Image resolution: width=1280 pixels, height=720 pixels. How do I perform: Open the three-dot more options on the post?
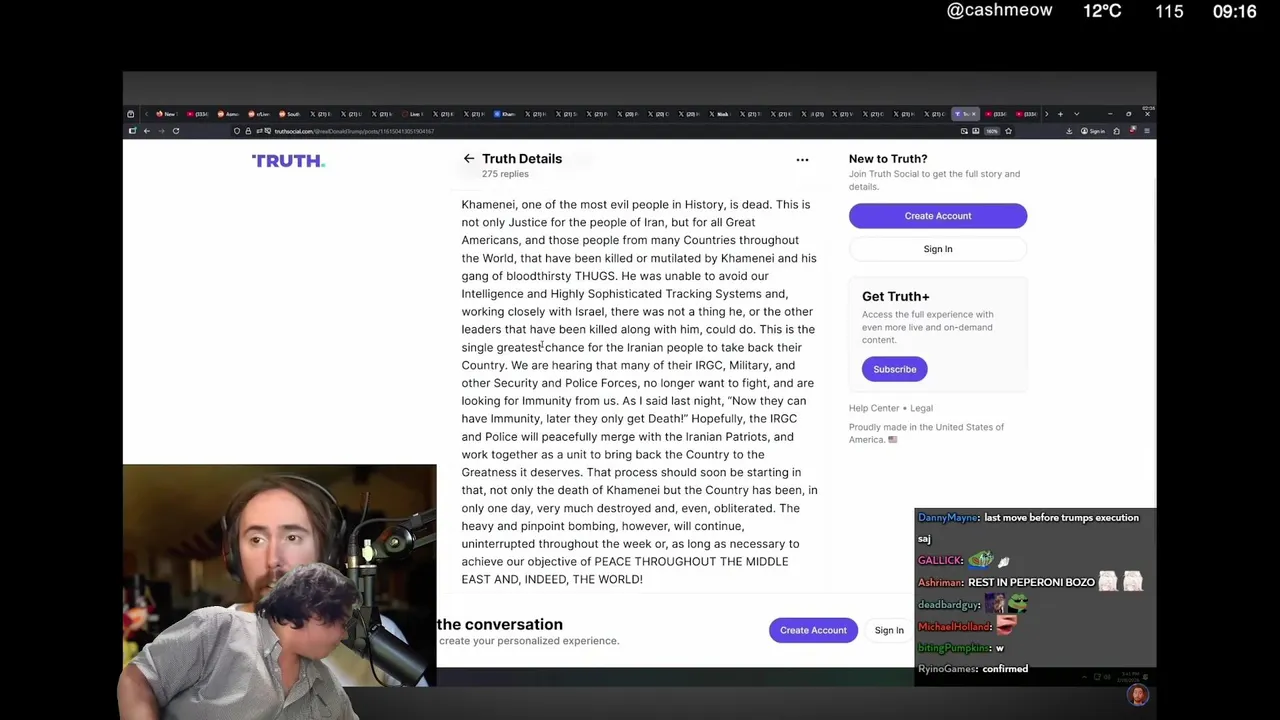tap(802, 159)
